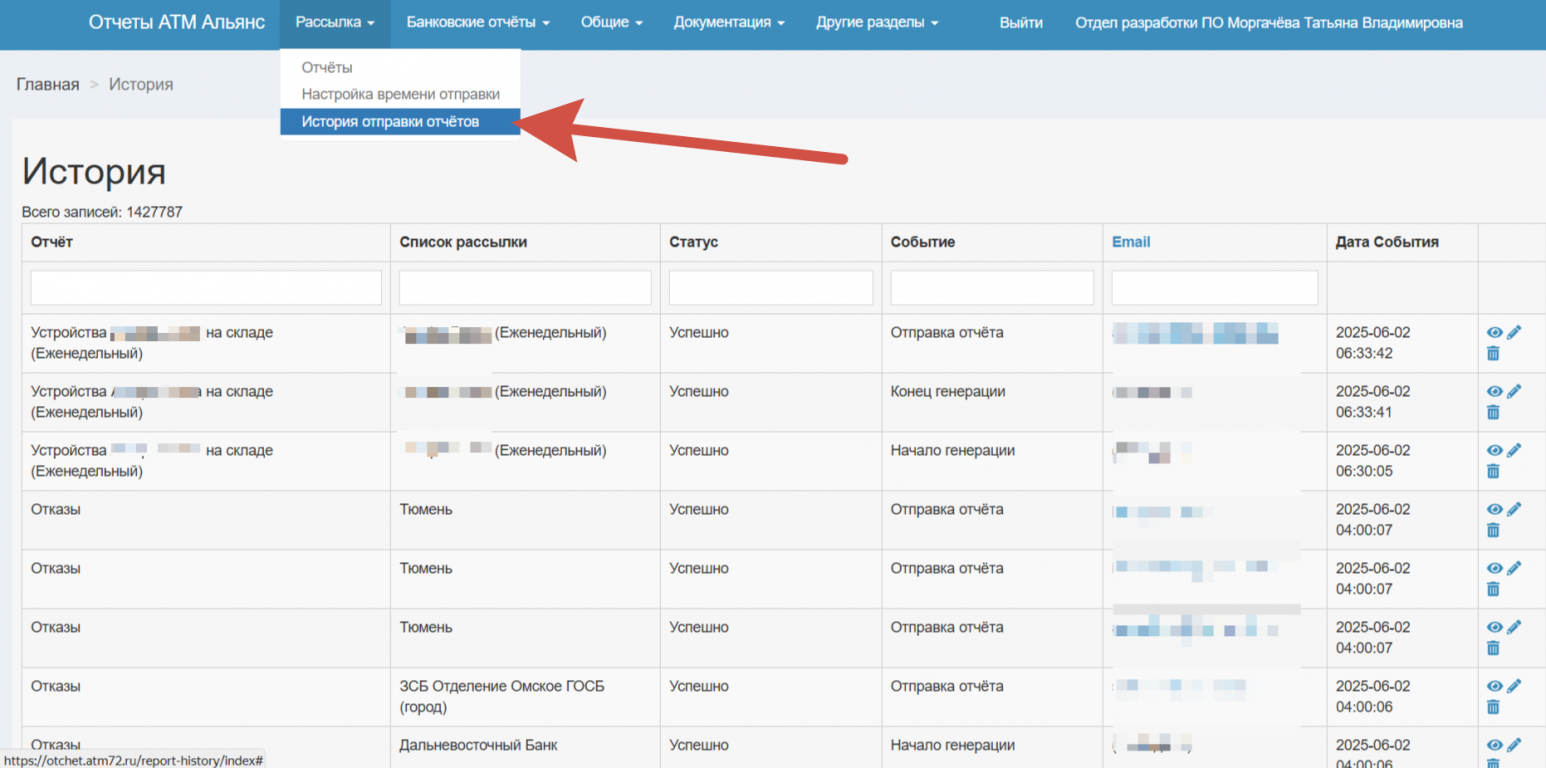The image size is (1546, 768).
Task: Sort the table by the Email column header
Action: pos(1131,242)
